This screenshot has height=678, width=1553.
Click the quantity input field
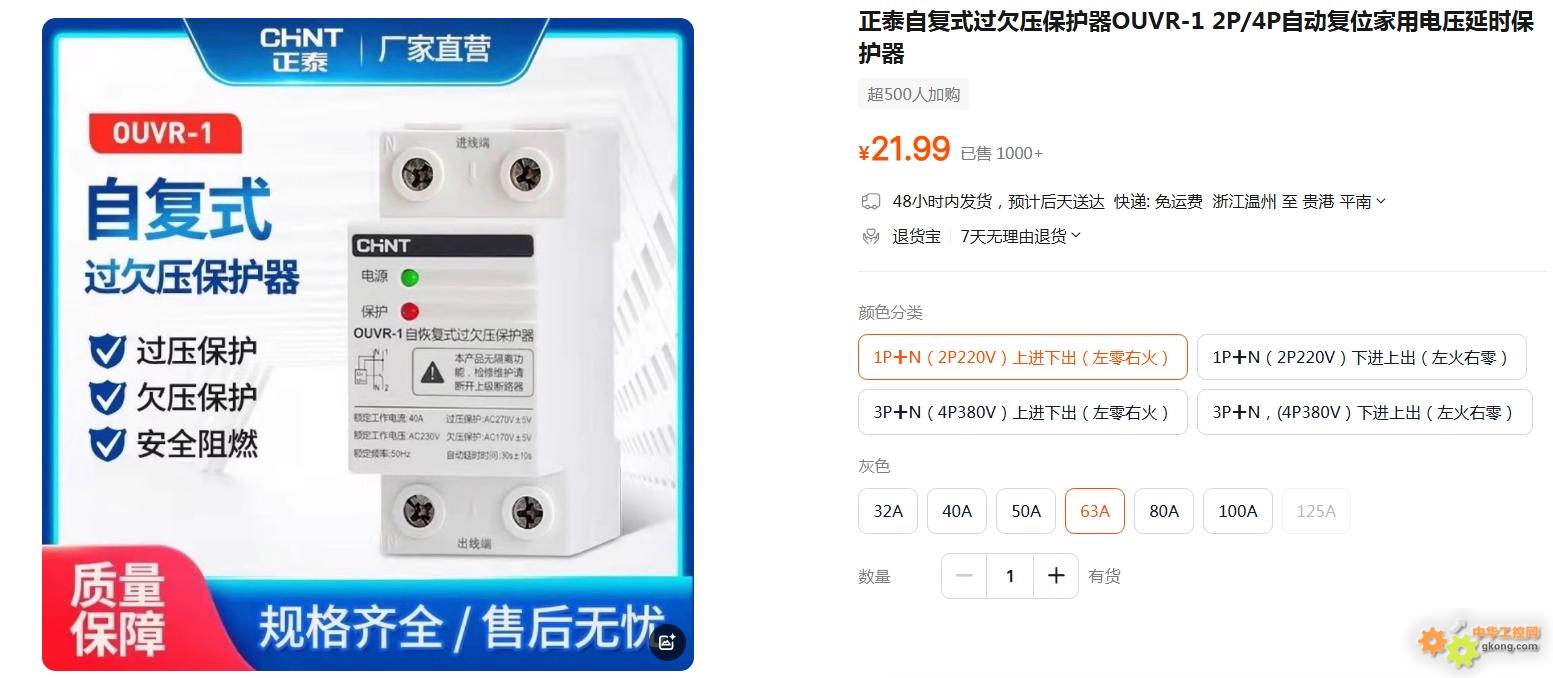(x=1010, y=576)
